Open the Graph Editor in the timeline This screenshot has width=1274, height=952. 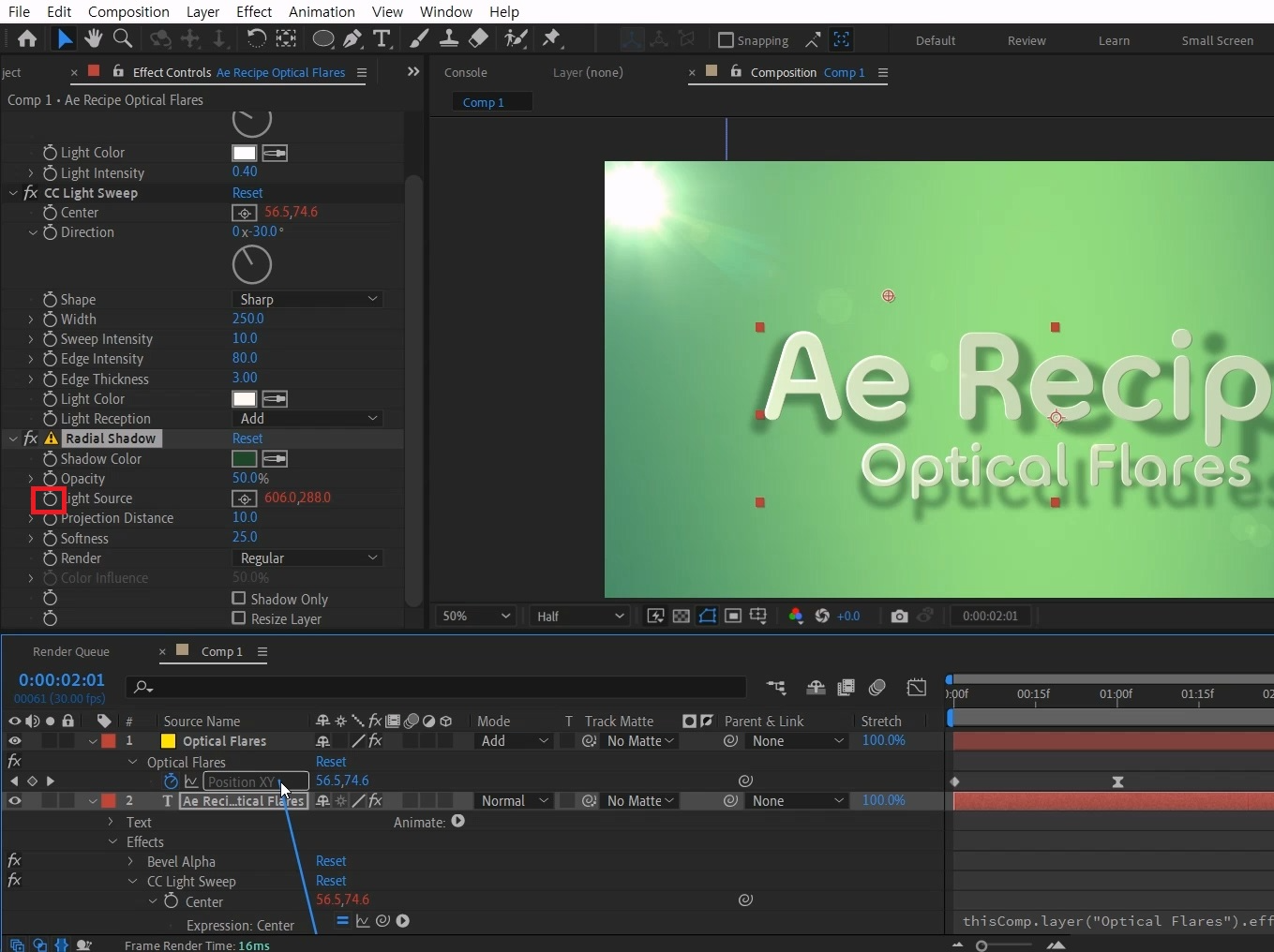[917, 688]
